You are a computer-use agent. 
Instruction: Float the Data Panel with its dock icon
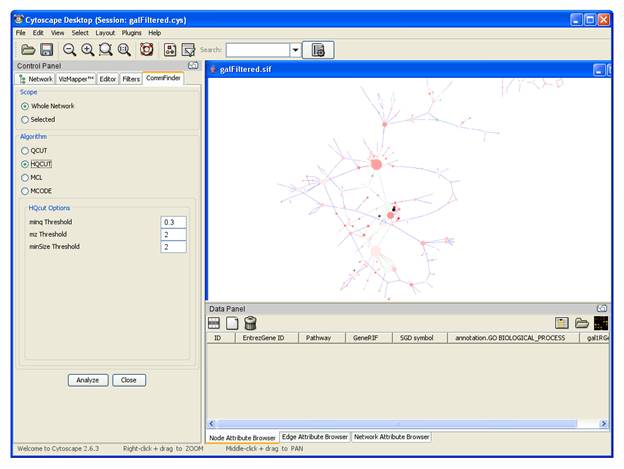click(x=602, y=308)
